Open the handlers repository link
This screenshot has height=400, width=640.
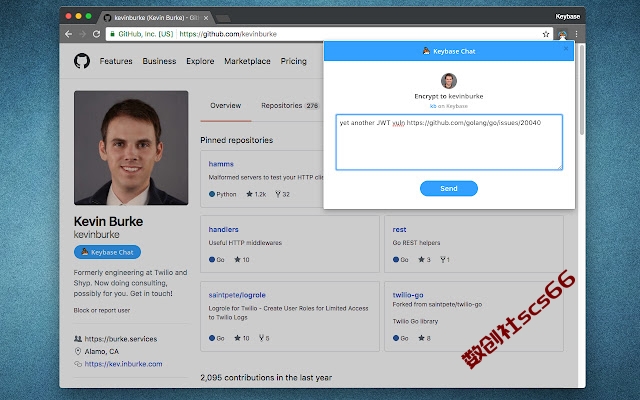[223, 229]
